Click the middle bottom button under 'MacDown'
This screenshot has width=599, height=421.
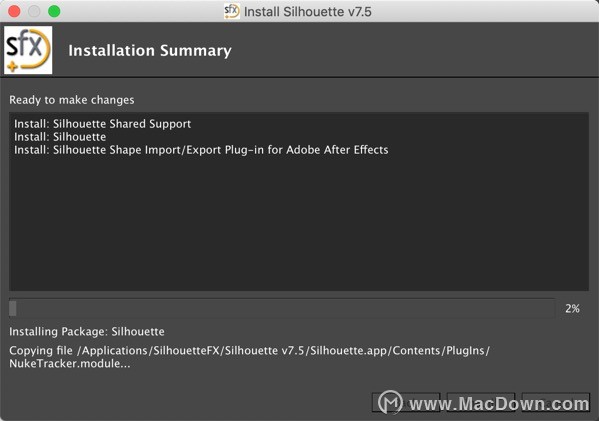click(481, 403)
